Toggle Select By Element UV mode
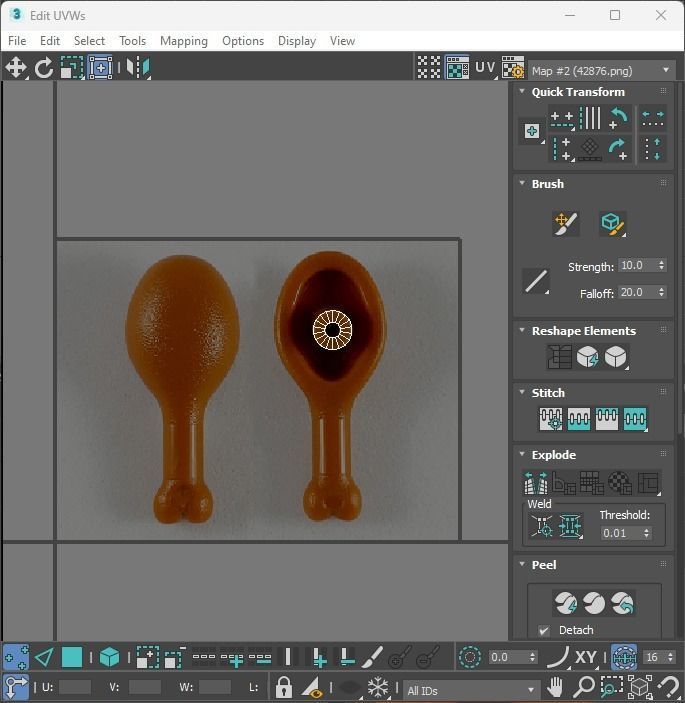 coord(109,657)
